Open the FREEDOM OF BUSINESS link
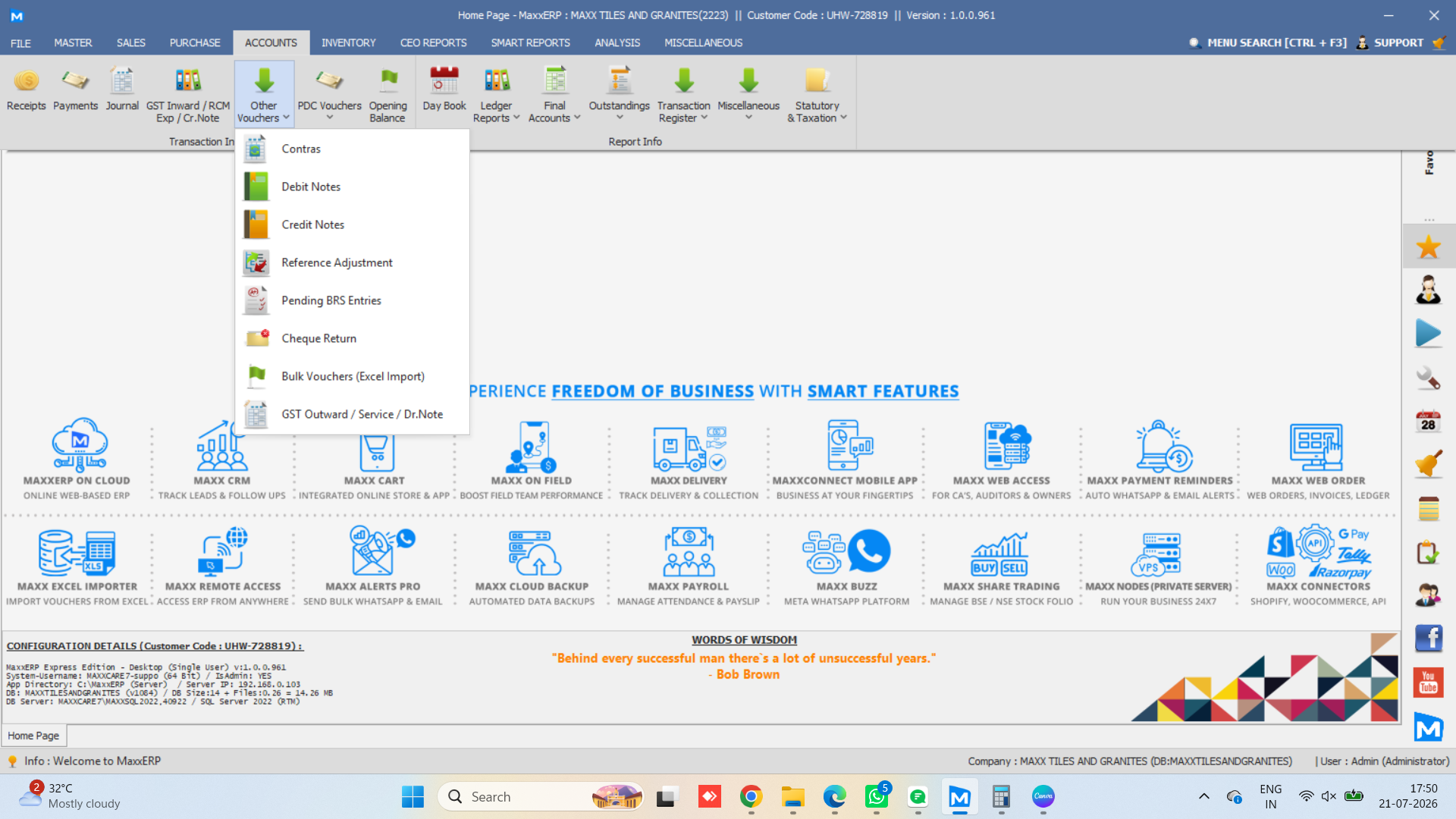The image size is (1456, 819). pyautogui.click(x=652, y=391)
